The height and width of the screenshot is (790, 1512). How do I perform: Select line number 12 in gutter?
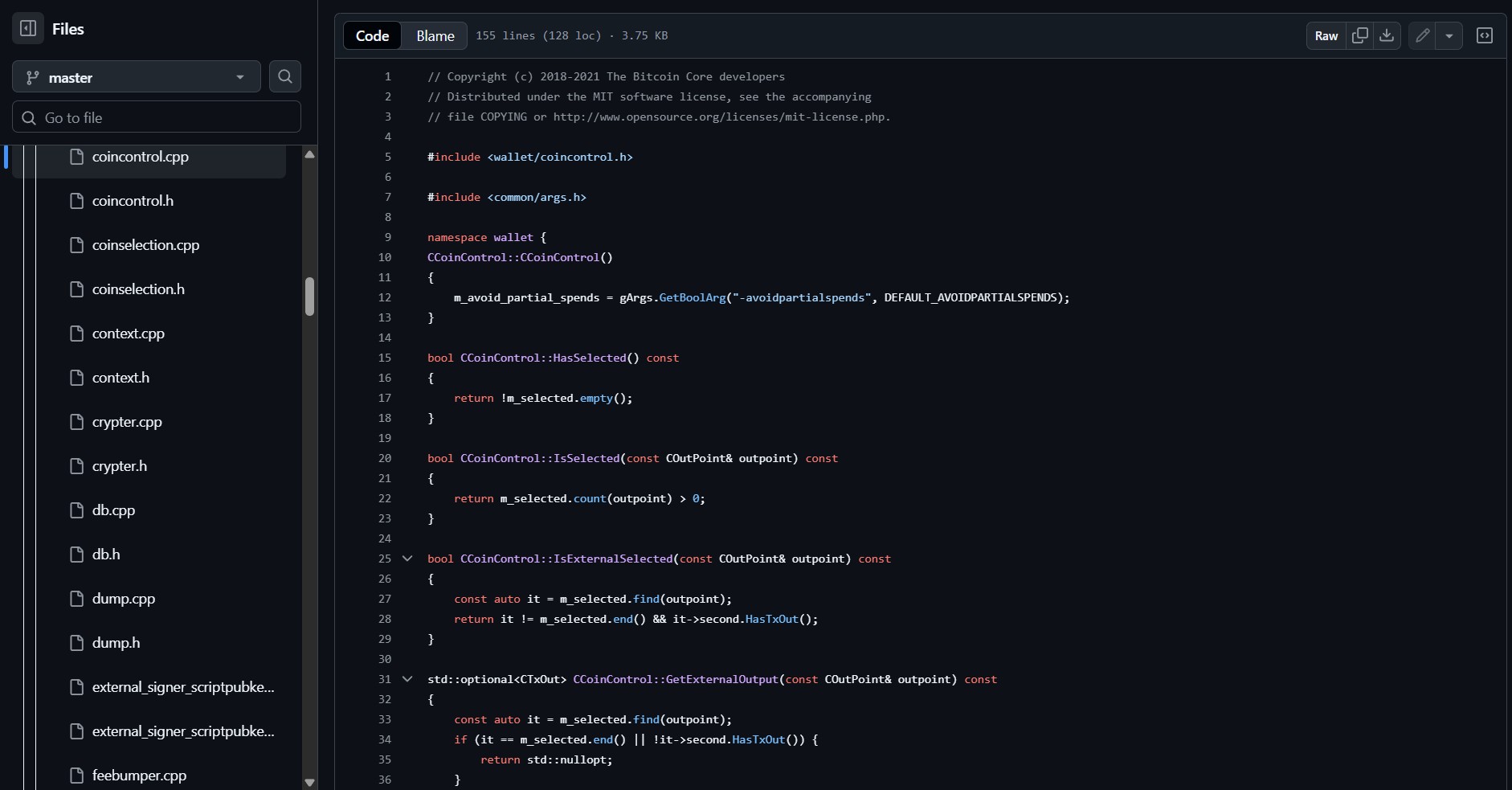click(385, 297)
